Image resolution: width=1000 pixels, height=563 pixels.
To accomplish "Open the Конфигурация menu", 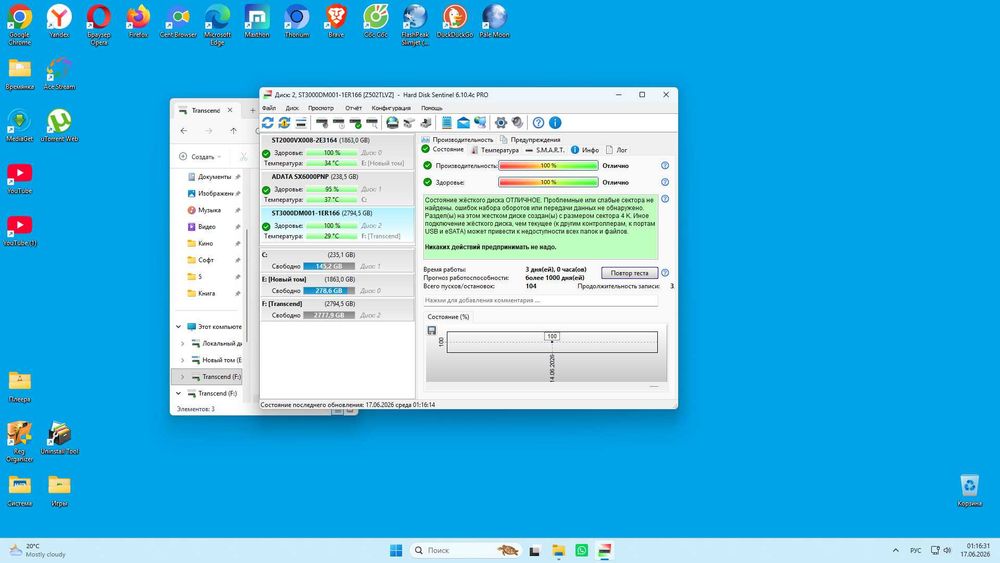I will click(391, 108).
